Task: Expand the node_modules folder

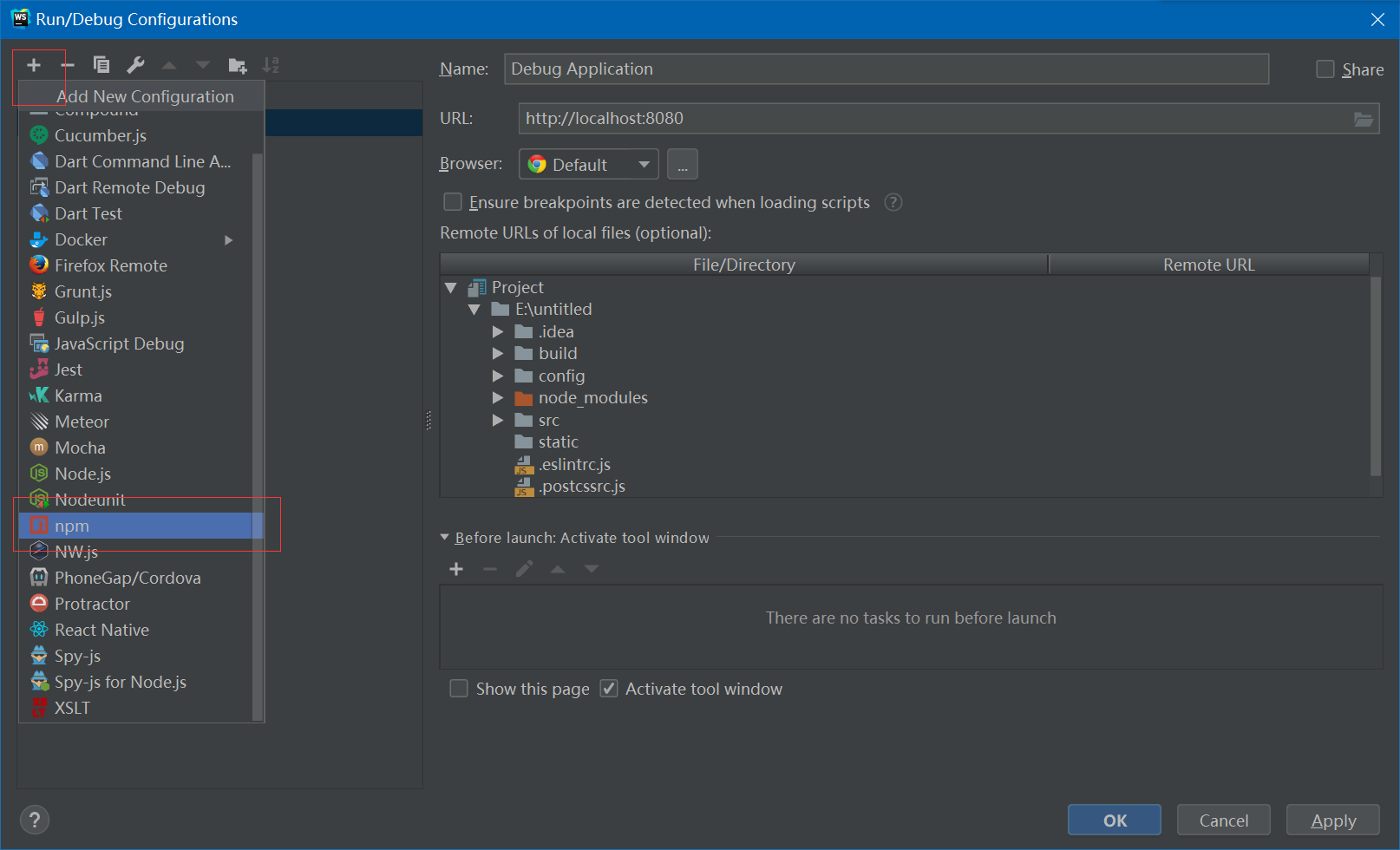Action: coord(498,397)
